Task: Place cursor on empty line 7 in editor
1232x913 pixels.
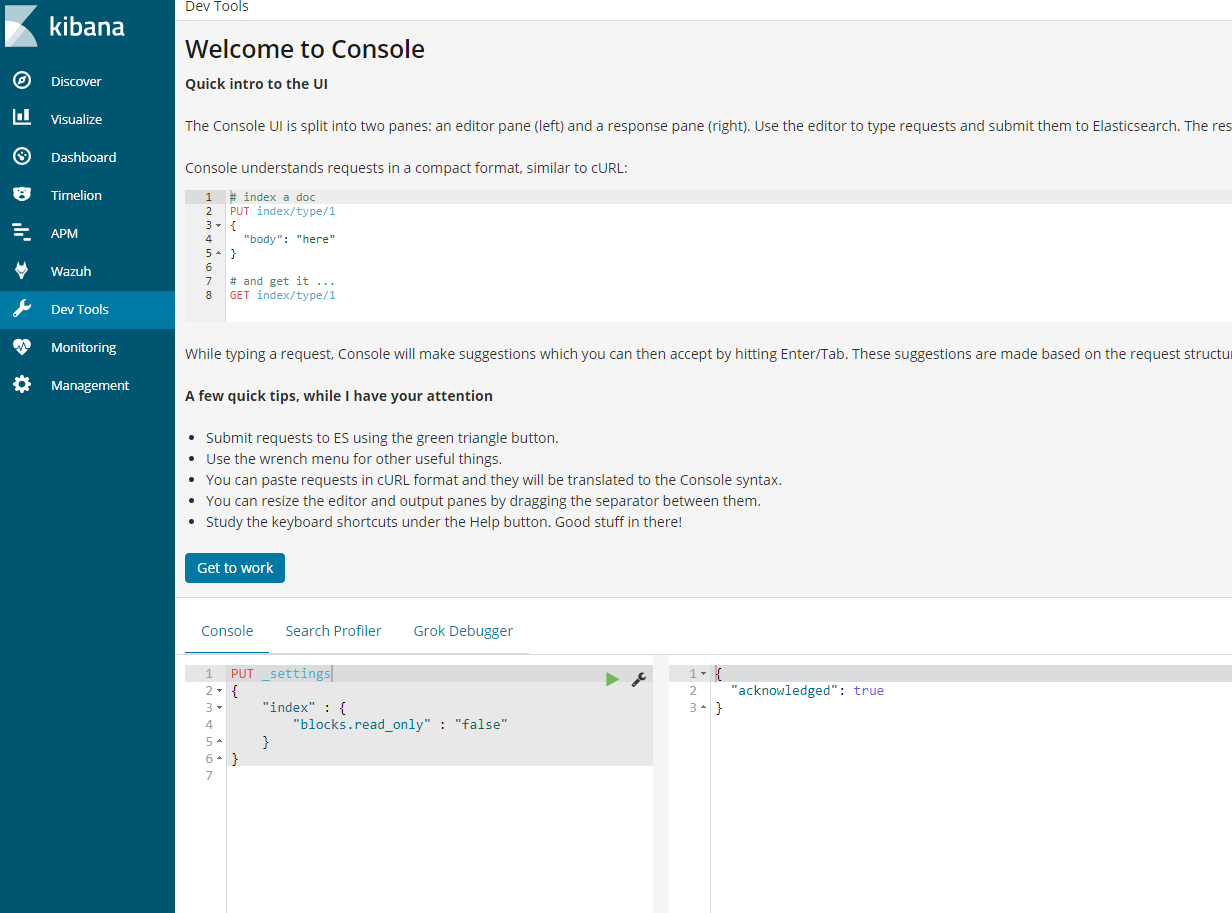Action: coord(400,776)
